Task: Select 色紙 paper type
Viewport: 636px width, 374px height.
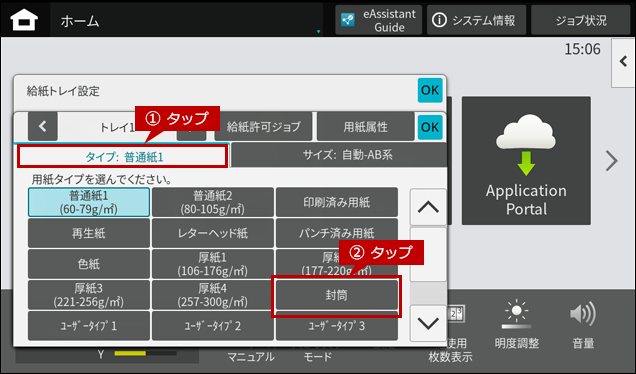Action: tap(89, 264)
